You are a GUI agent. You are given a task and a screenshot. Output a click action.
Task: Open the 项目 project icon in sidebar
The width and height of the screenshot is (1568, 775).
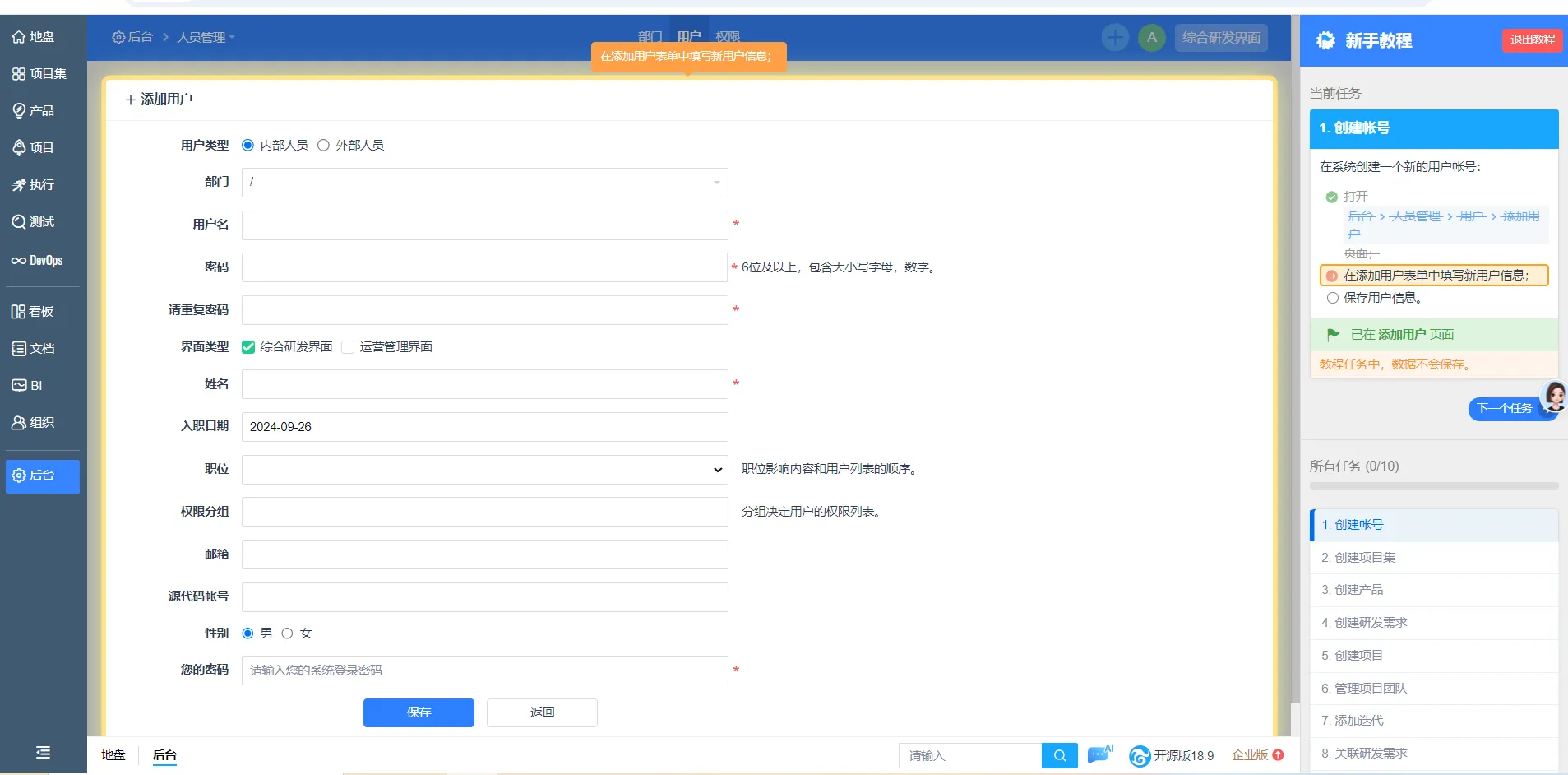pyautogui.click(x=19, y=148)
